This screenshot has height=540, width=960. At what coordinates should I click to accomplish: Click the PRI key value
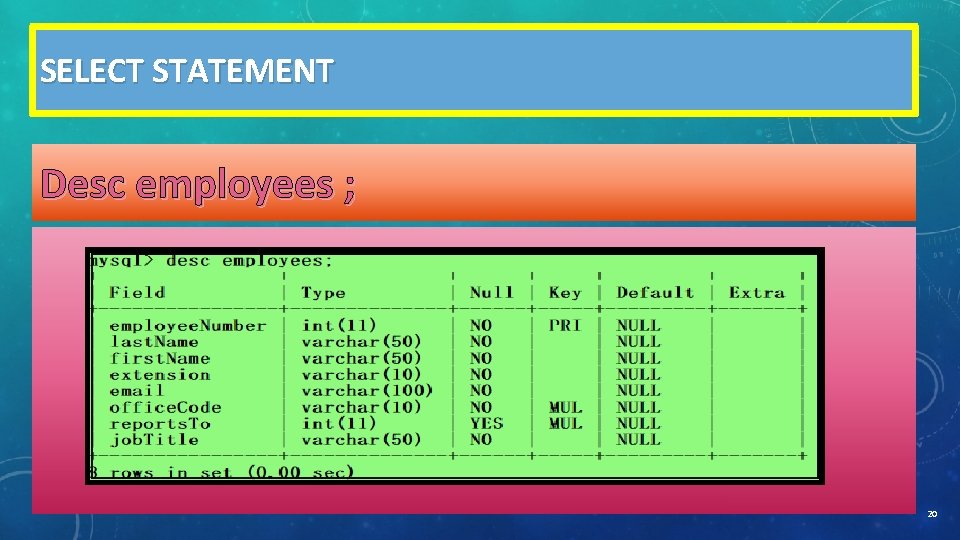point(564,326)
